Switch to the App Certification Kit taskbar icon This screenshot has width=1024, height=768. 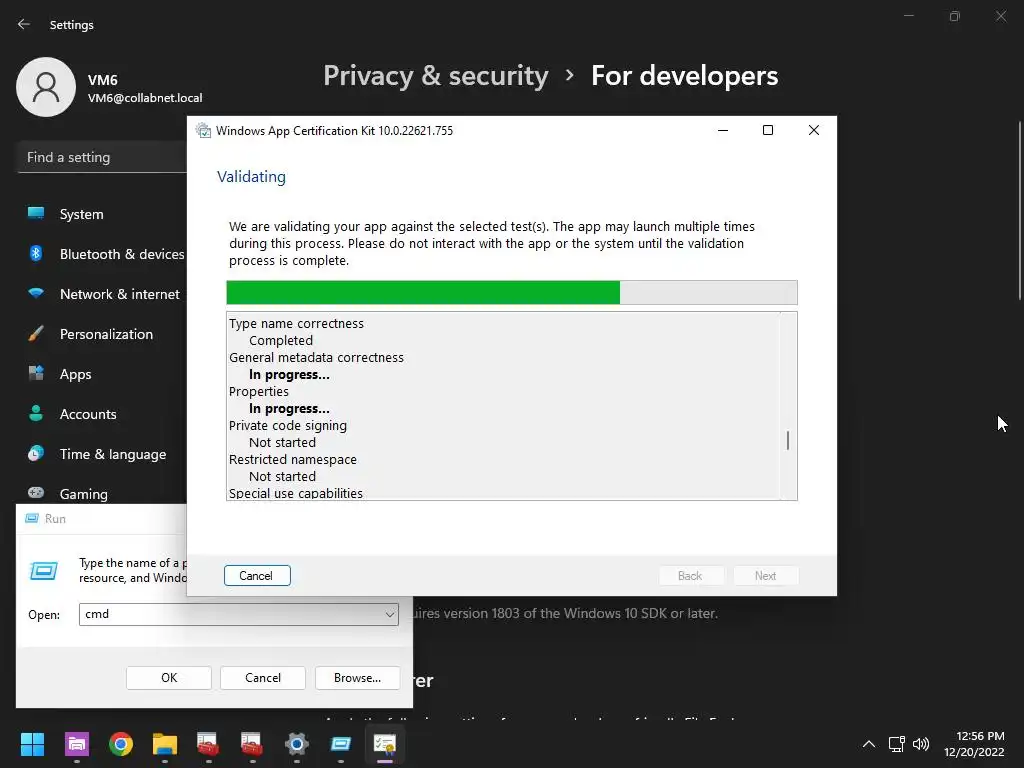pos(385,744)
